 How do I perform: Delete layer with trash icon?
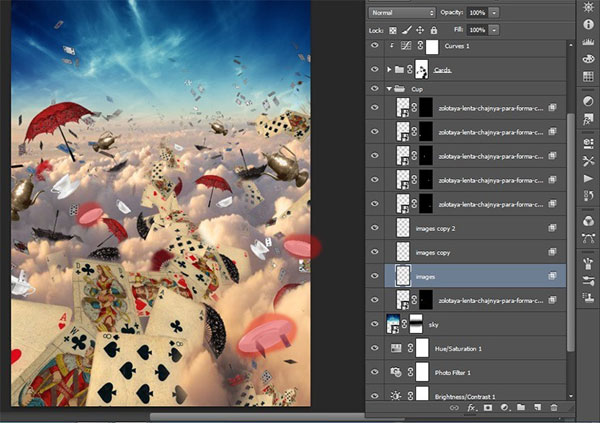click(x=554, y=408)
